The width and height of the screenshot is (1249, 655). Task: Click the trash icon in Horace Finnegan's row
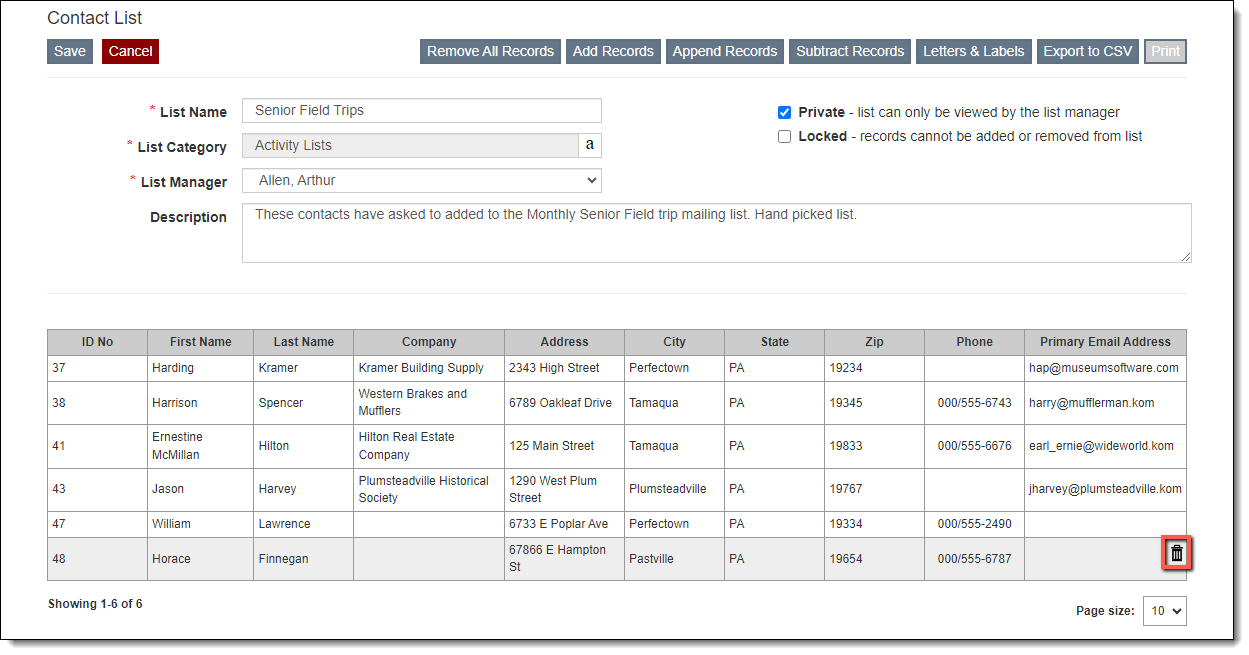[1176, 553]
